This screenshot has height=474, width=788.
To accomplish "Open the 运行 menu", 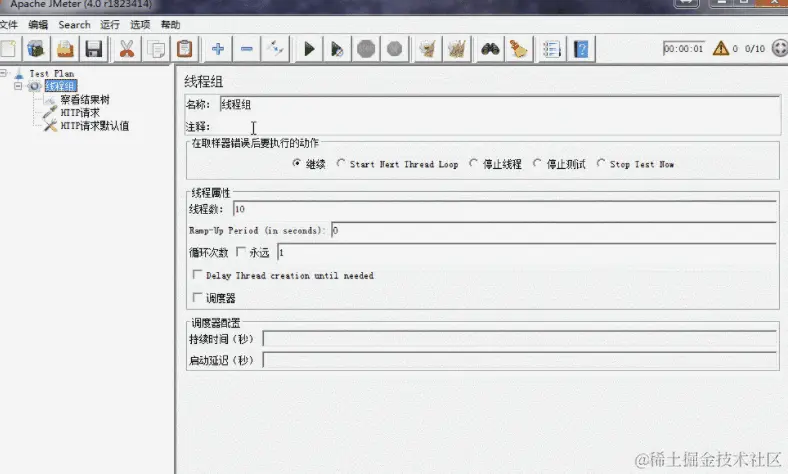I will tap(110, 25).
